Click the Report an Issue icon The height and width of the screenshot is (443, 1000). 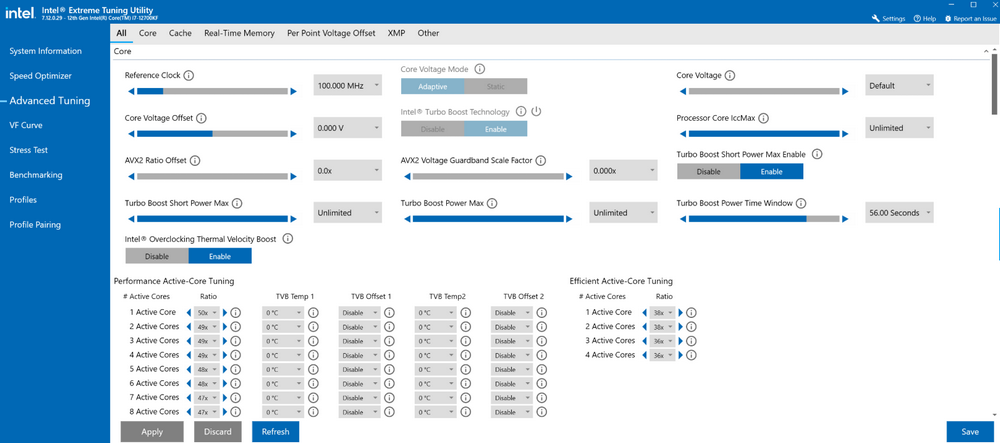click(x=948, y=18)
